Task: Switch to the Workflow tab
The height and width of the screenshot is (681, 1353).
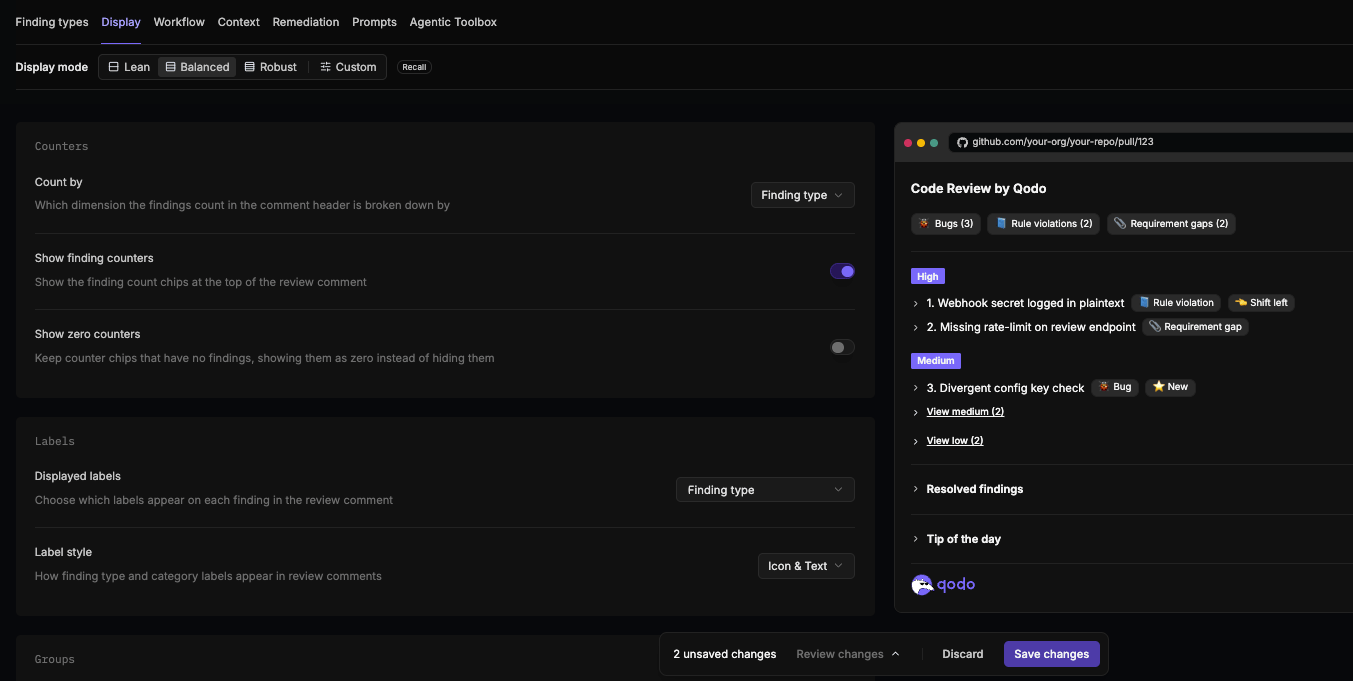Action: pos(179,22)
